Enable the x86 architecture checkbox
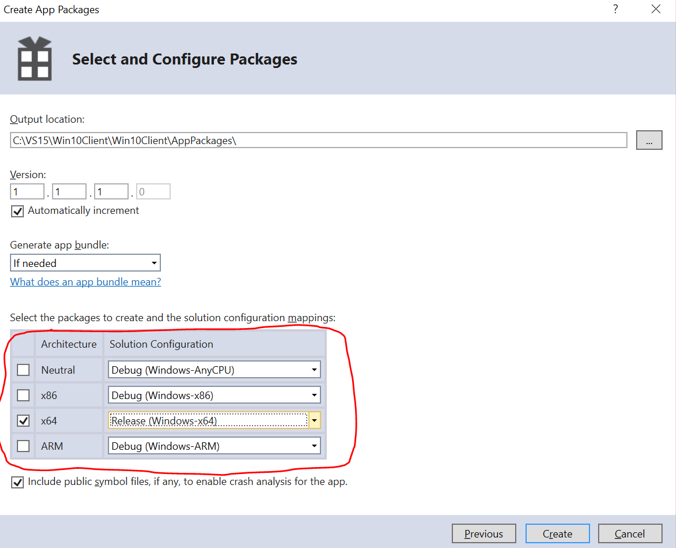The width and height of the screenshot is (676, 548). [23, 396]
